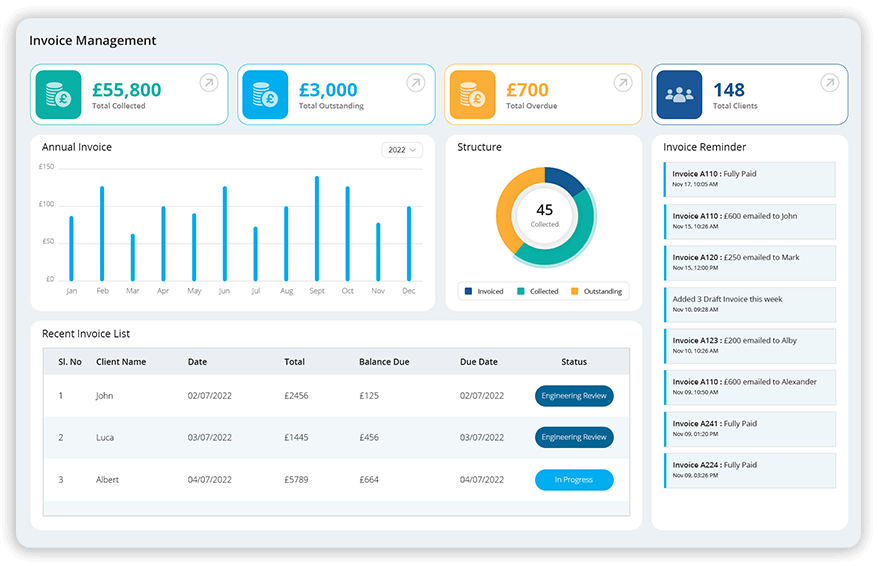Open Invoice A241 Fully Paid reminder
The image size is (878, 566).
click(x=750, y=429)
